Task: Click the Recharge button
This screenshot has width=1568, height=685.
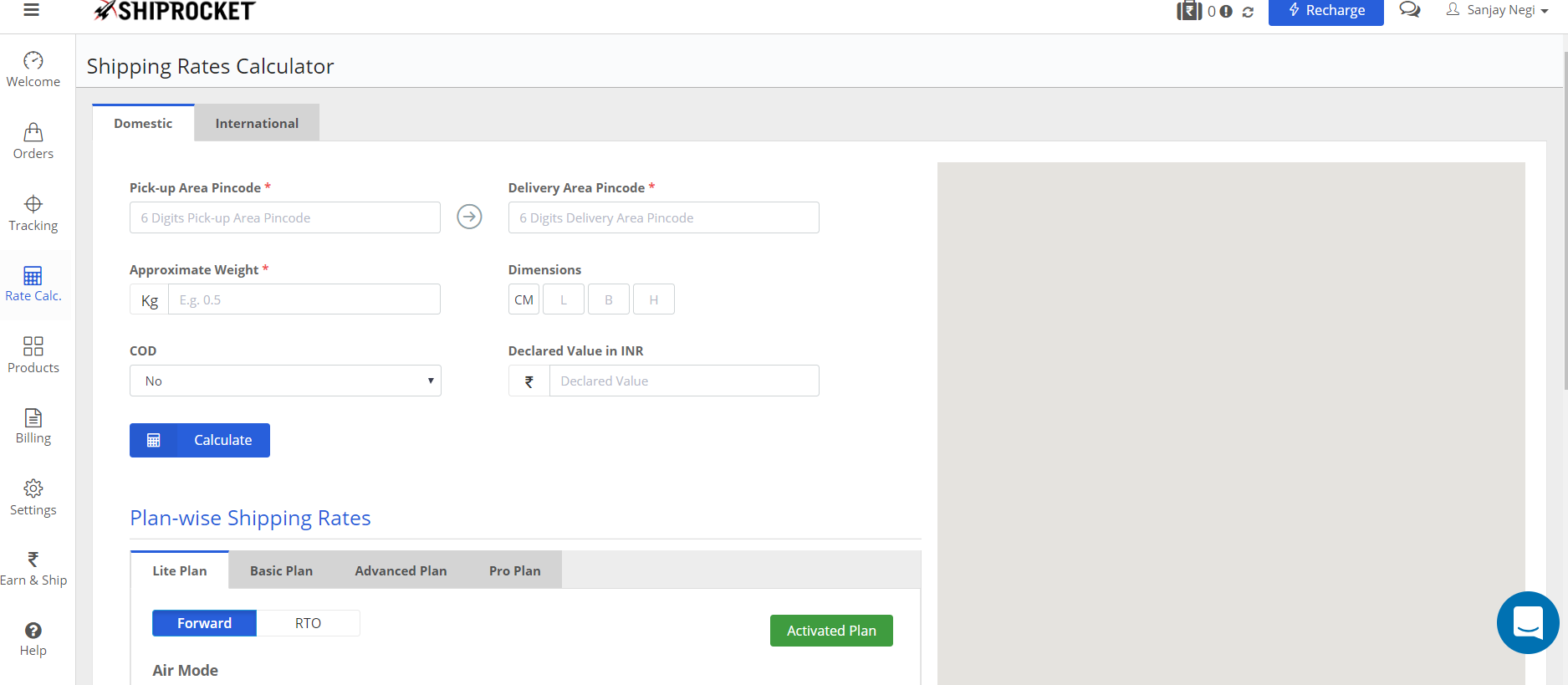Action: pos(1325,11)
